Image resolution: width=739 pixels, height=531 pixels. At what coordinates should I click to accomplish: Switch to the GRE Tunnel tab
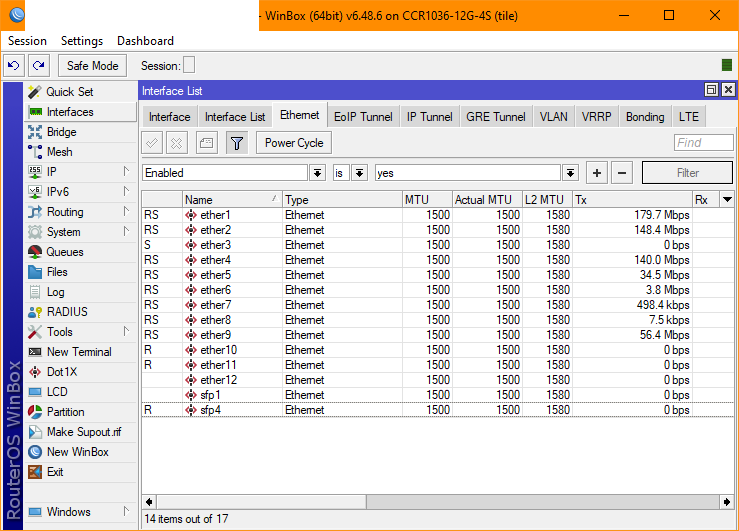tap(496, 117)
